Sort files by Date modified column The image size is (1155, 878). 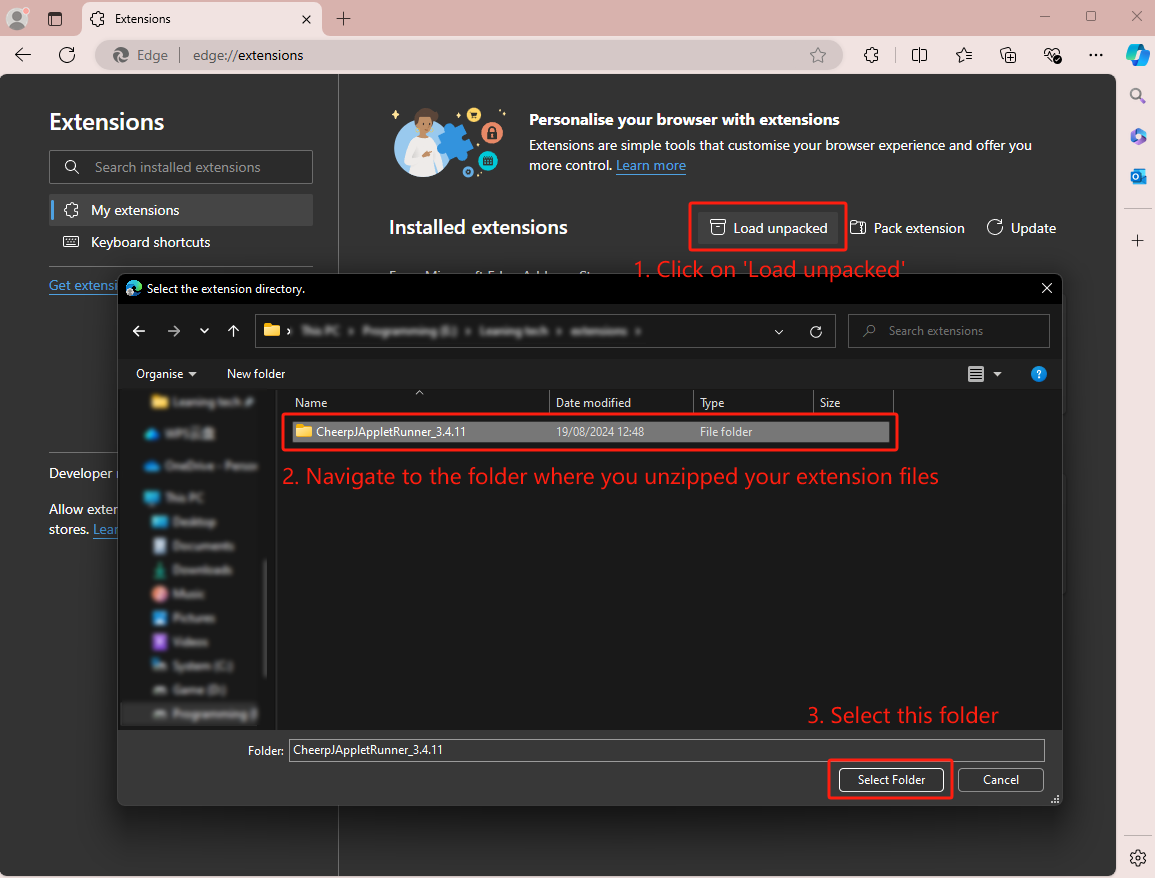(x=593, y=403)
